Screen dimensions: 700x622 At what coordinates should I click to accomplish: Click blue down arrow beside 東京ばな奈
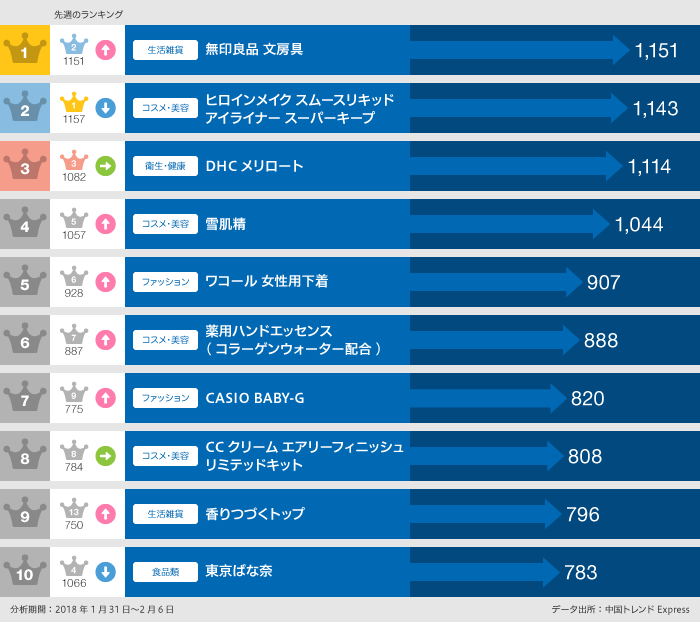[x=106, y=572]
